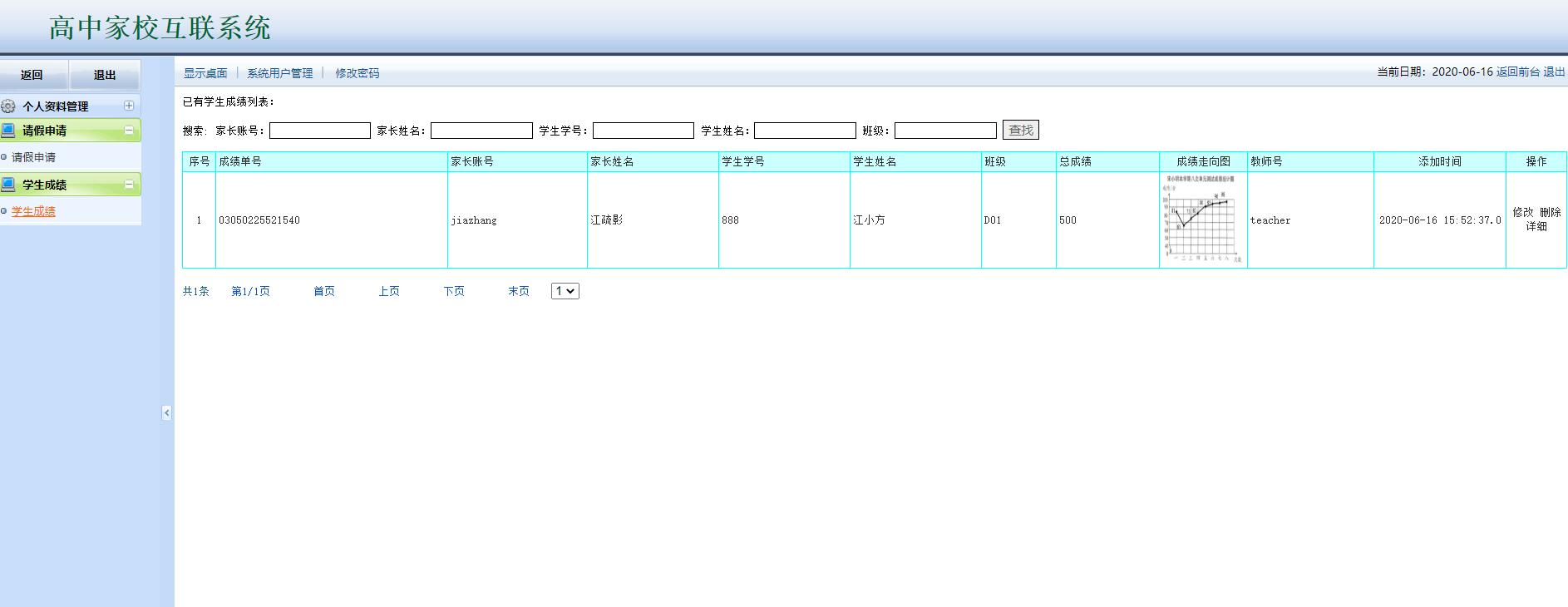Image resolution: width=1568 pixels, height=607 pixels.
Task: Open the 显示桌面 toolbar link
Action: tap(205, 73)
